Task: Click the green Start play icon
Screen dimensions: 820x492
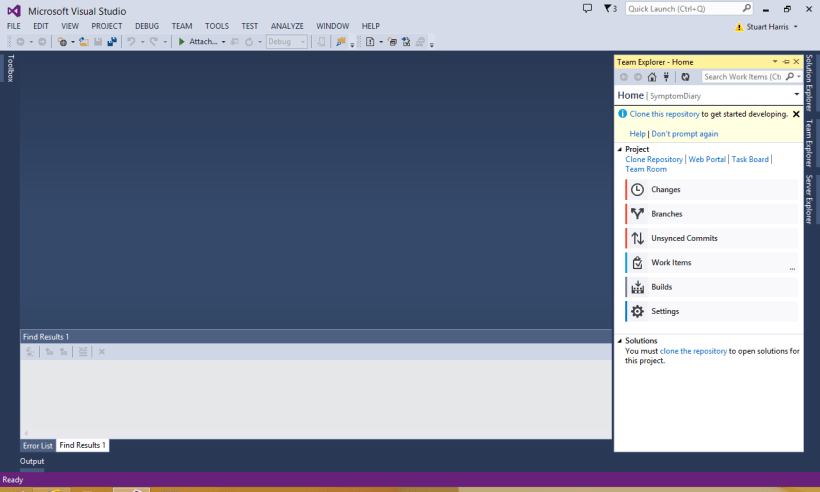Action: pos(181,42)
